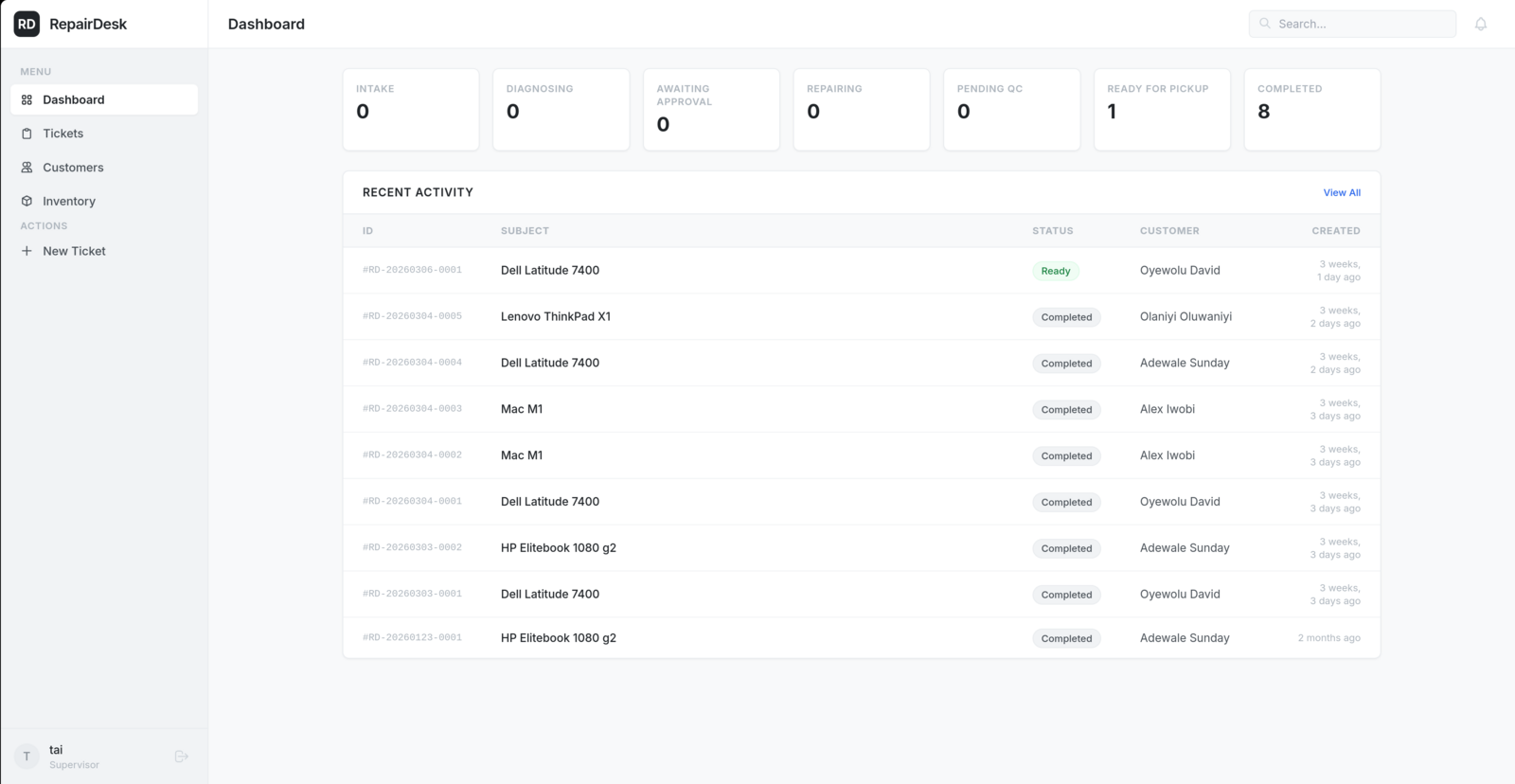Click the user avatar T
1515x784 pixels.
[27, 757]
